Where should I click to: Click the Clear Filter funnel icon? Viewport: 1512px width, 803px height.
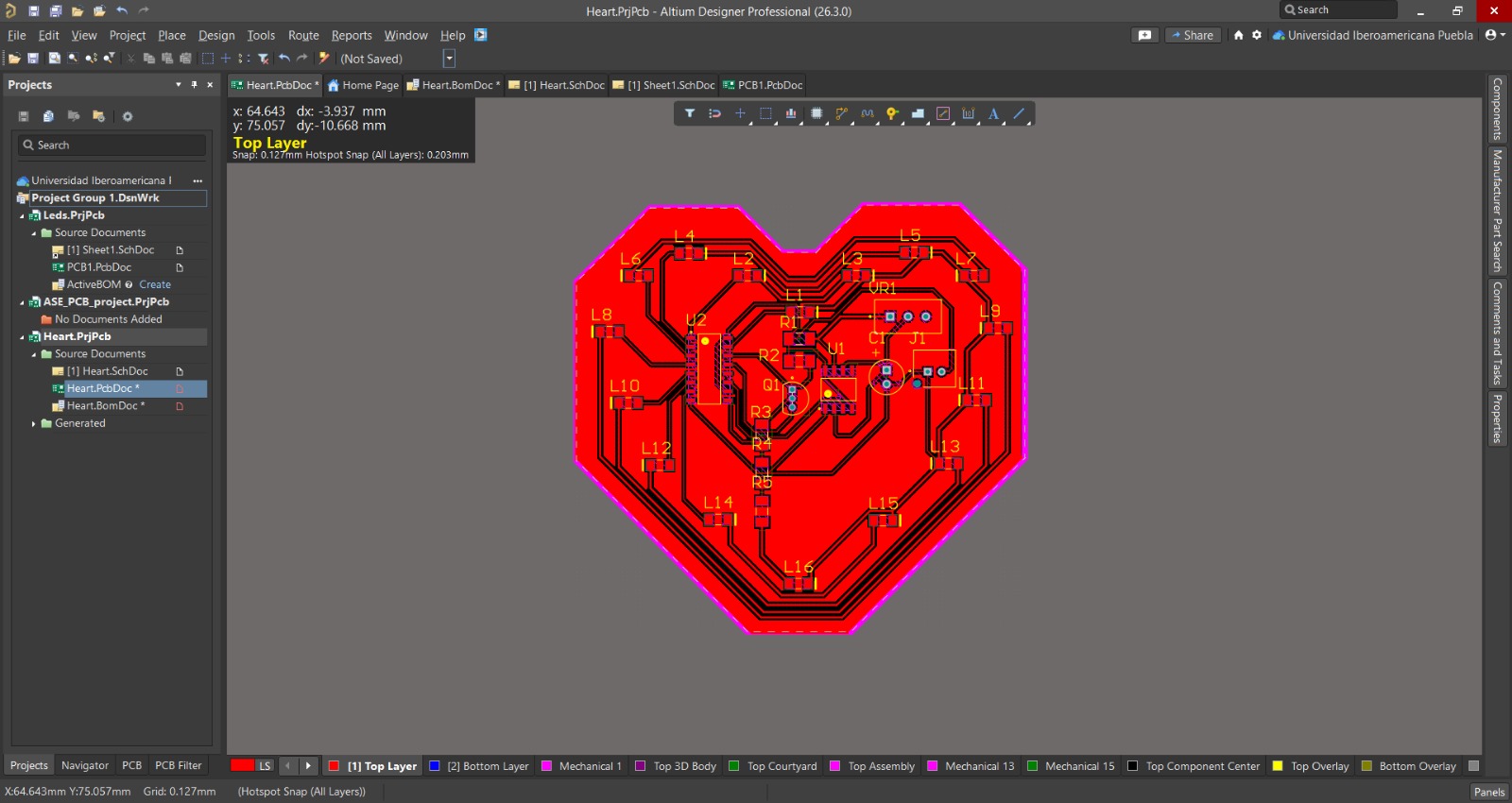[264, 59]
